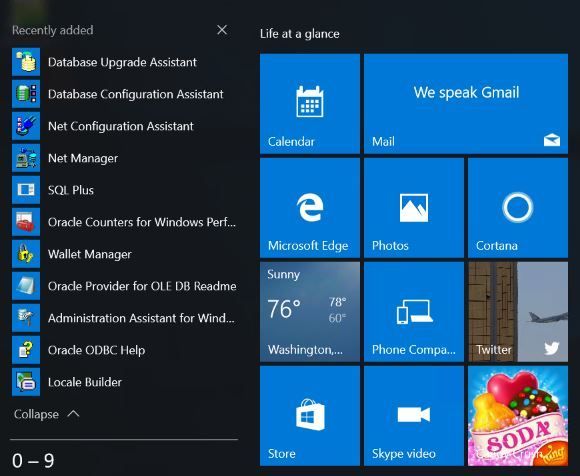
Task: Select the Oracle ODBC Help label
Action: coord(96,350)
